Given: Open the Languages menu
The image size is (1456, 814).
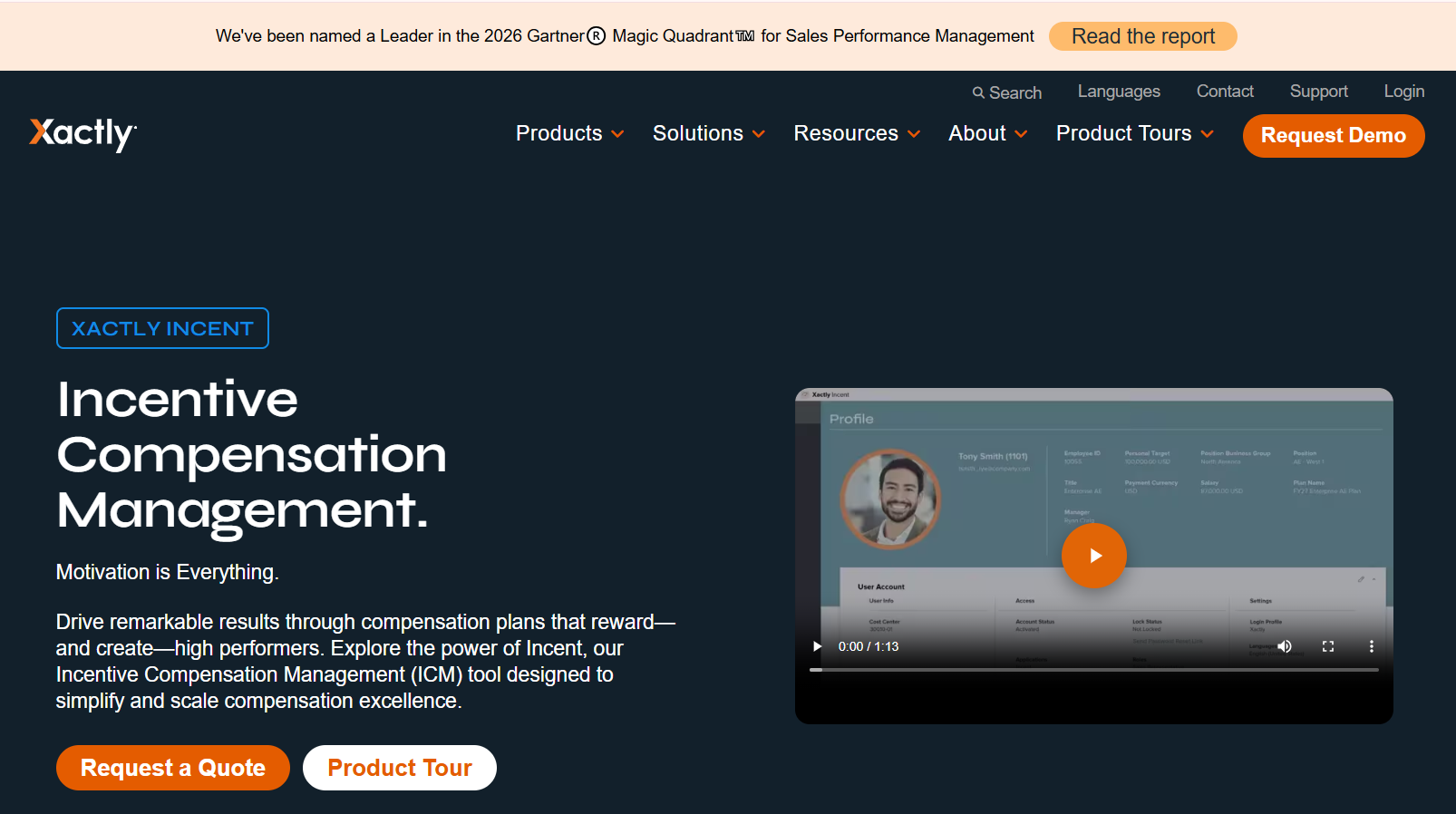Looking at the screenshot, I should [x=1119, y=92].
